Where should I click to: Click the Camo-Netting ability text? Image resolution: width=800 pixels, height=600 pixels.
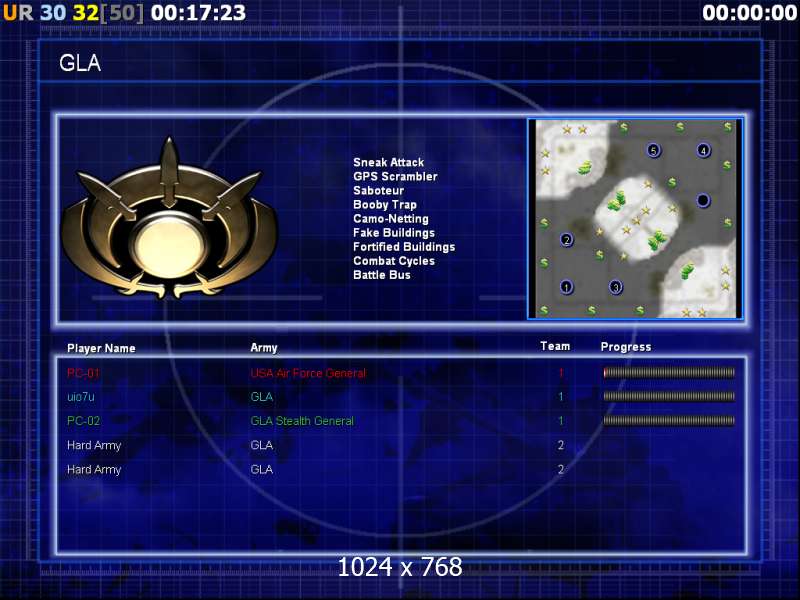[x=391, y=219]
